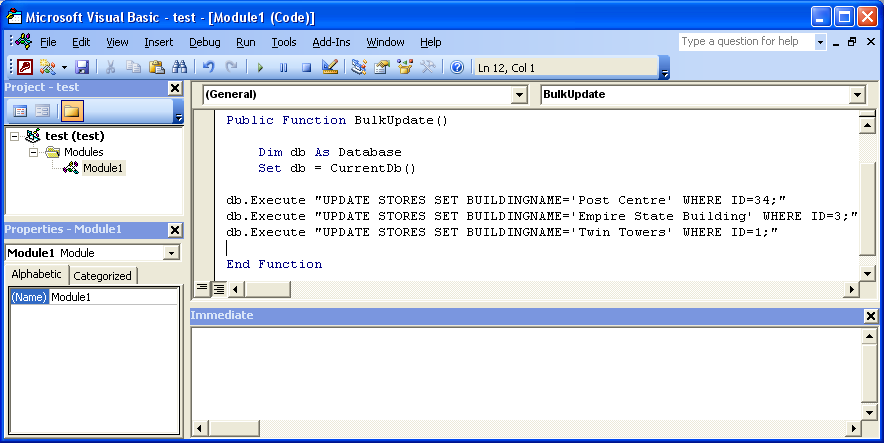Open the BulkUpdate procedure dropdown
884x443 pixels.
click(857, 95)
